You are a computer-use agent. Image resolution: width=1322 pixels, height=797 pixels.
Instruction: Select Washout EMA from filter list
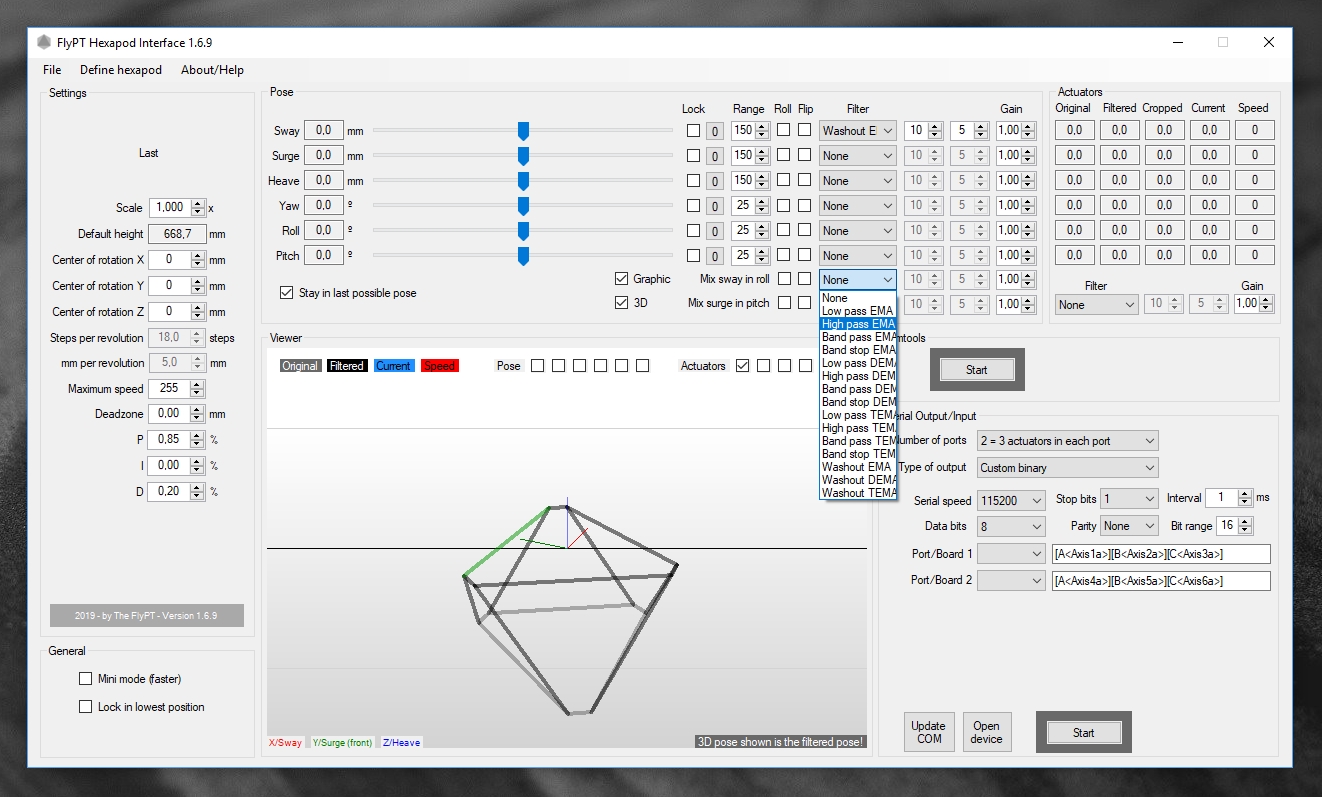click(856, 467)
